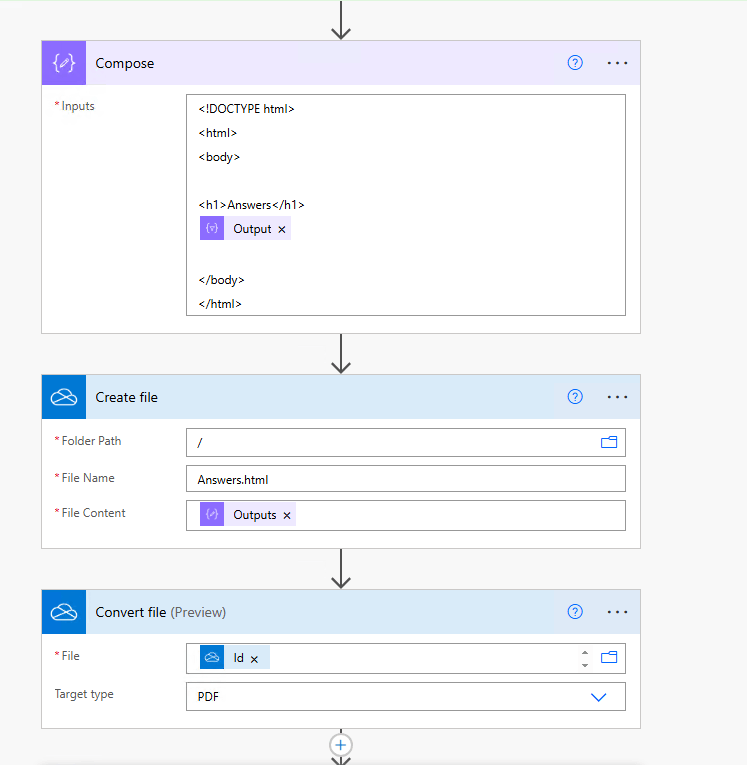The width and height of the screenshot is (747, 765).
Task: Open folder picker for Folder Path
Action: (609, 442)
